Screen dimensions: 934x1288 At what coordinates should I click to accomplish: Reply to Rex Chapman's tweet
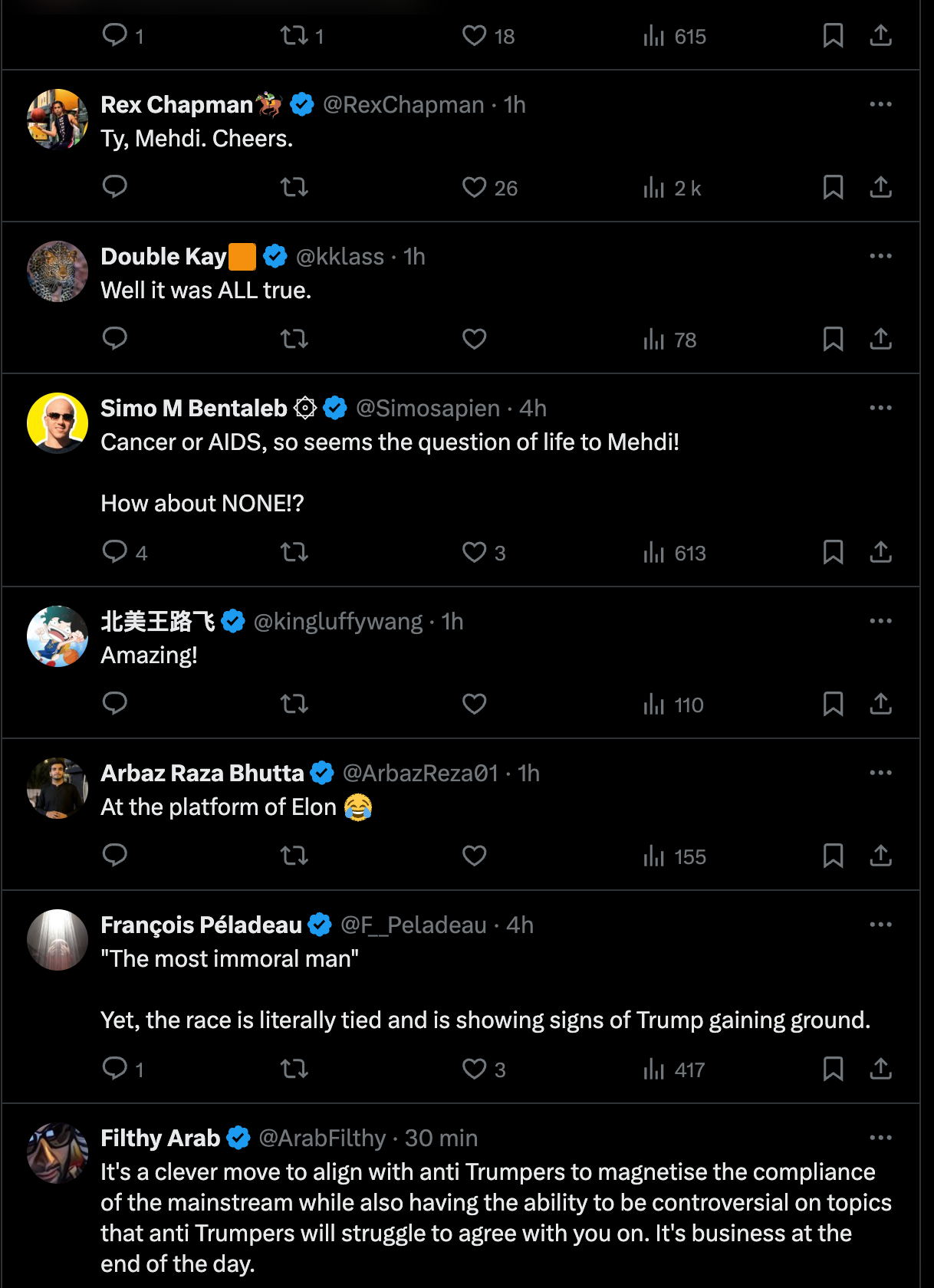point(115,187)
